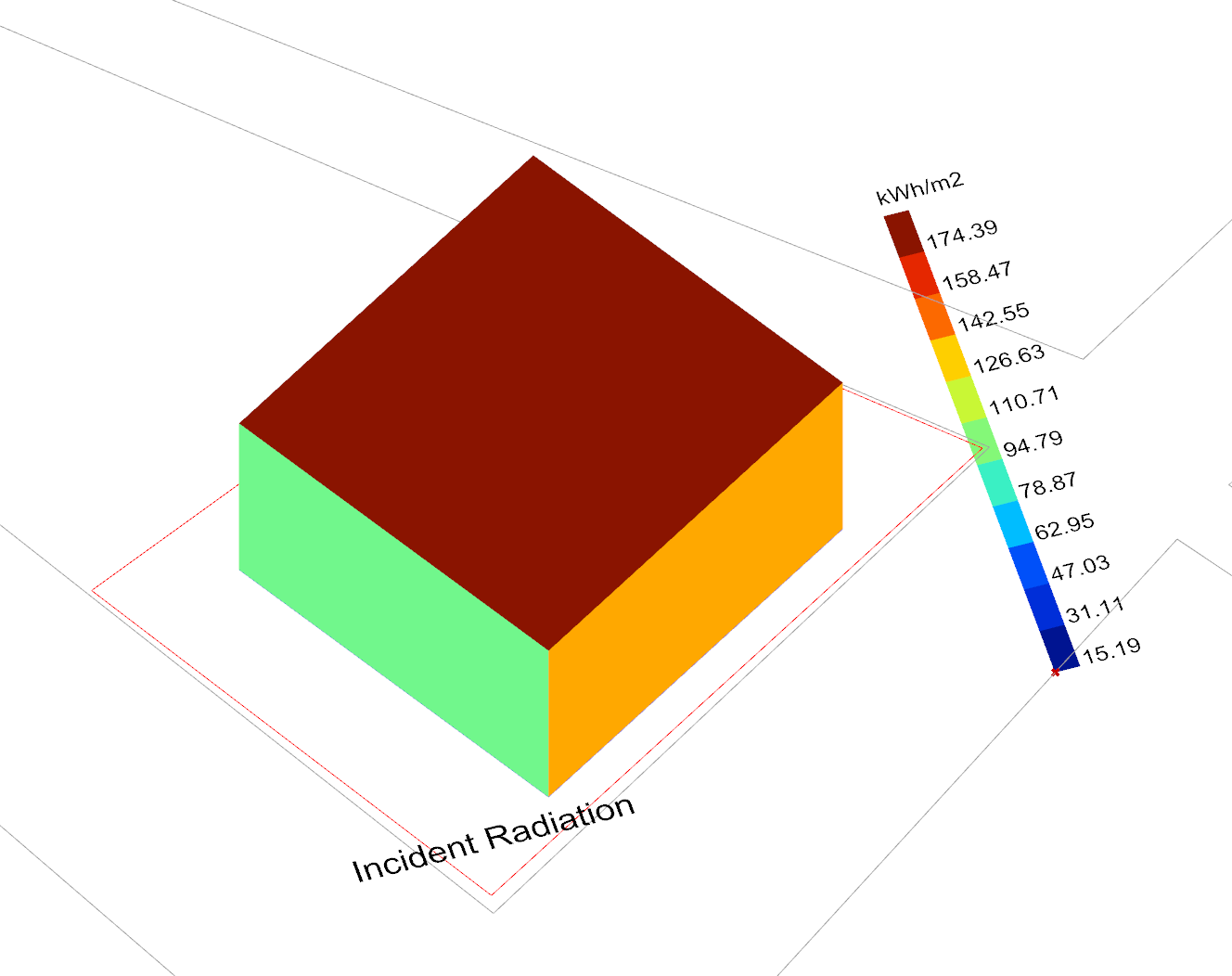Screen dimensions: 1232x976
Task: Click the 31.11 legend value
Action: point(1096,610)
